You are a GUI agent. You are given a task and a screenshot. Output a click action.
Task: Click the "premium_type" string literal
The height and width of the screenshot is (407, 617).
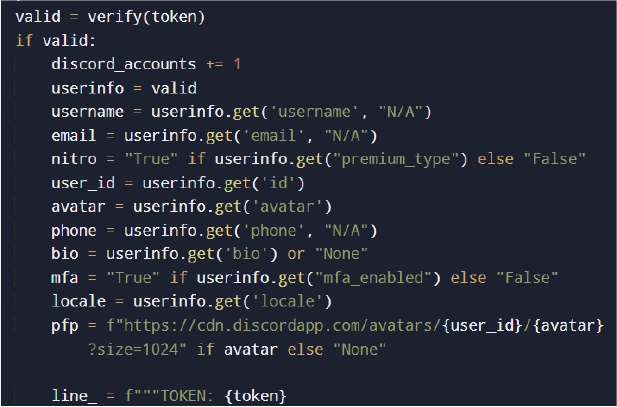(x=395, y=158)
